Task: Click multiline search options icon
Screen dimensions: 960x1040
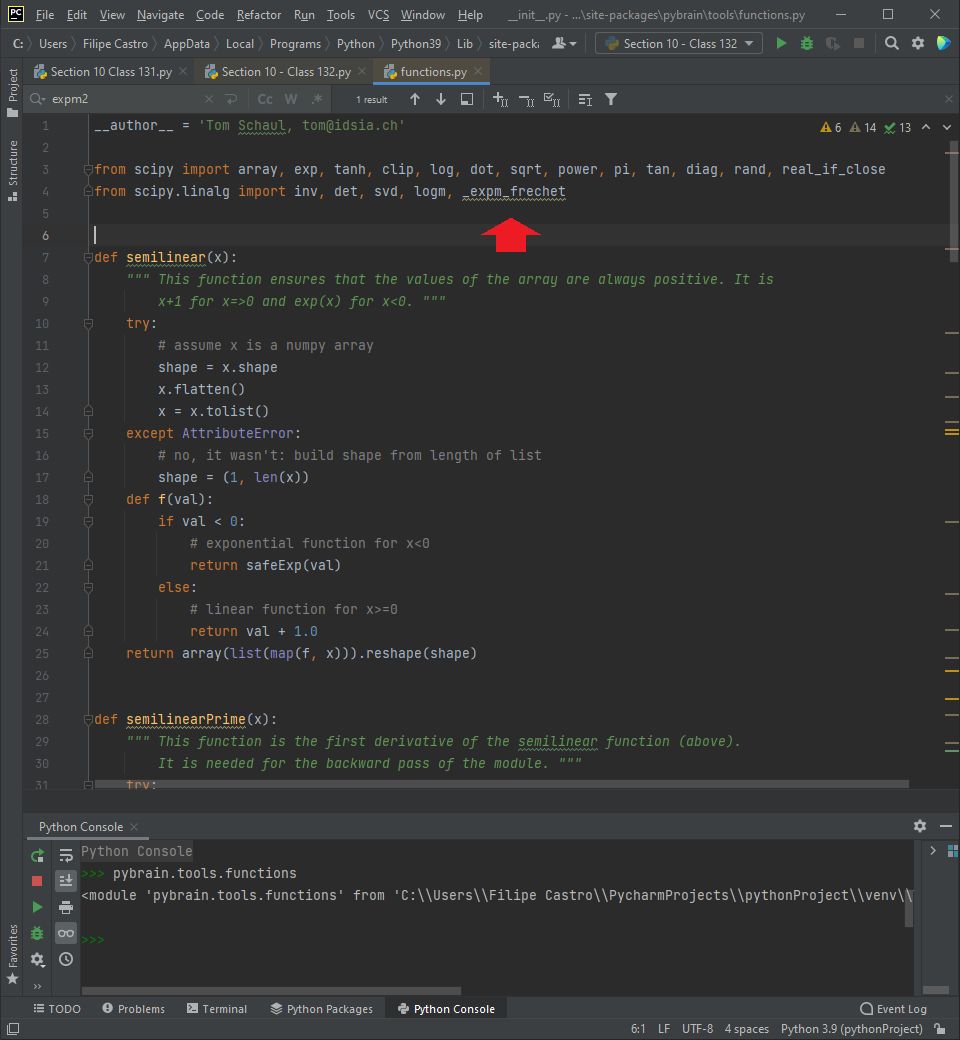Action: point(584,99)
